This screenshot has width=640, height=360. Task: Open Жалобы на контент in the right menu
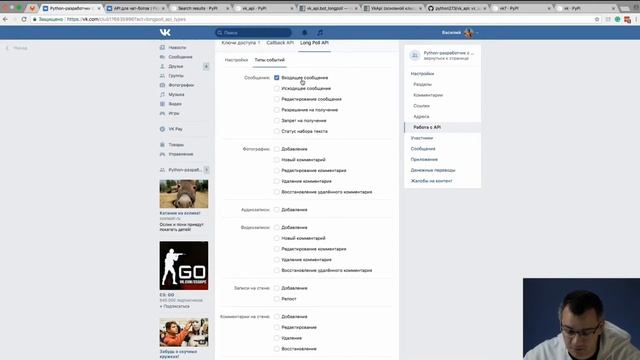[431, 181]
